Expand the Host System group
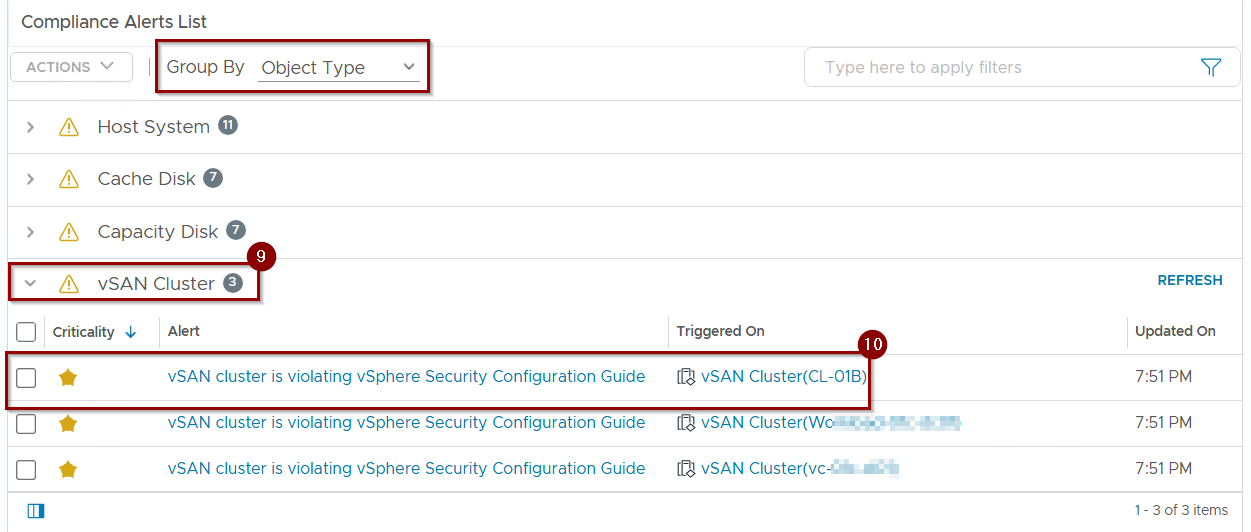Image resolution: width=1251 pixels, height=532 pixels. (x=30, y=127)
